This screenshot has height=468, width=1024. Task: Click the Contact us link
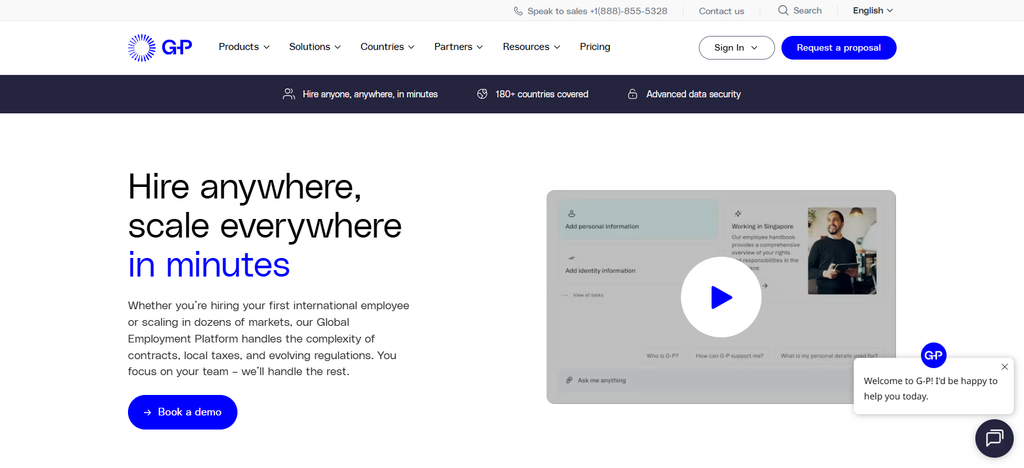(721, 11)
